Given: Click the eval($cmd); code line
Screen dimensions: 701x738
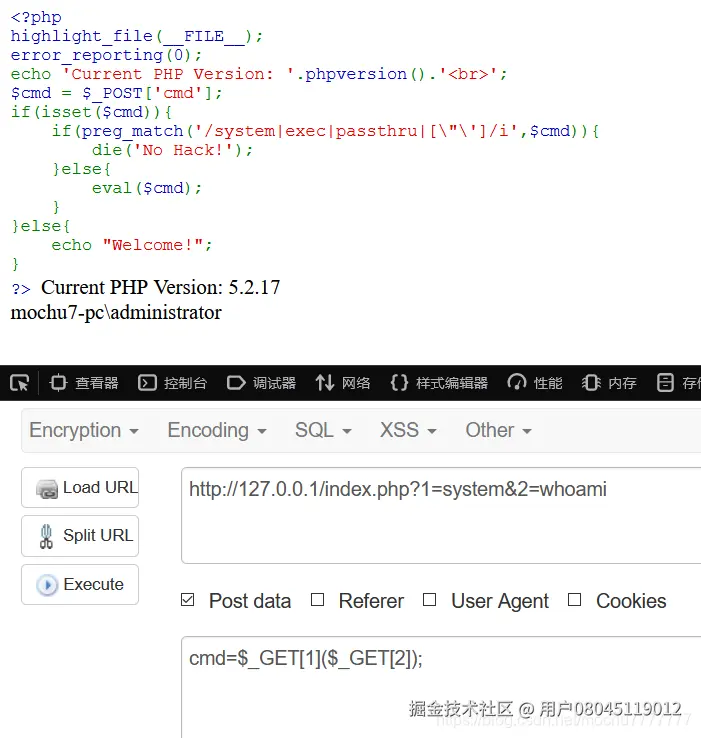Looking at the screenshot, I should click(x=147, y=188).
